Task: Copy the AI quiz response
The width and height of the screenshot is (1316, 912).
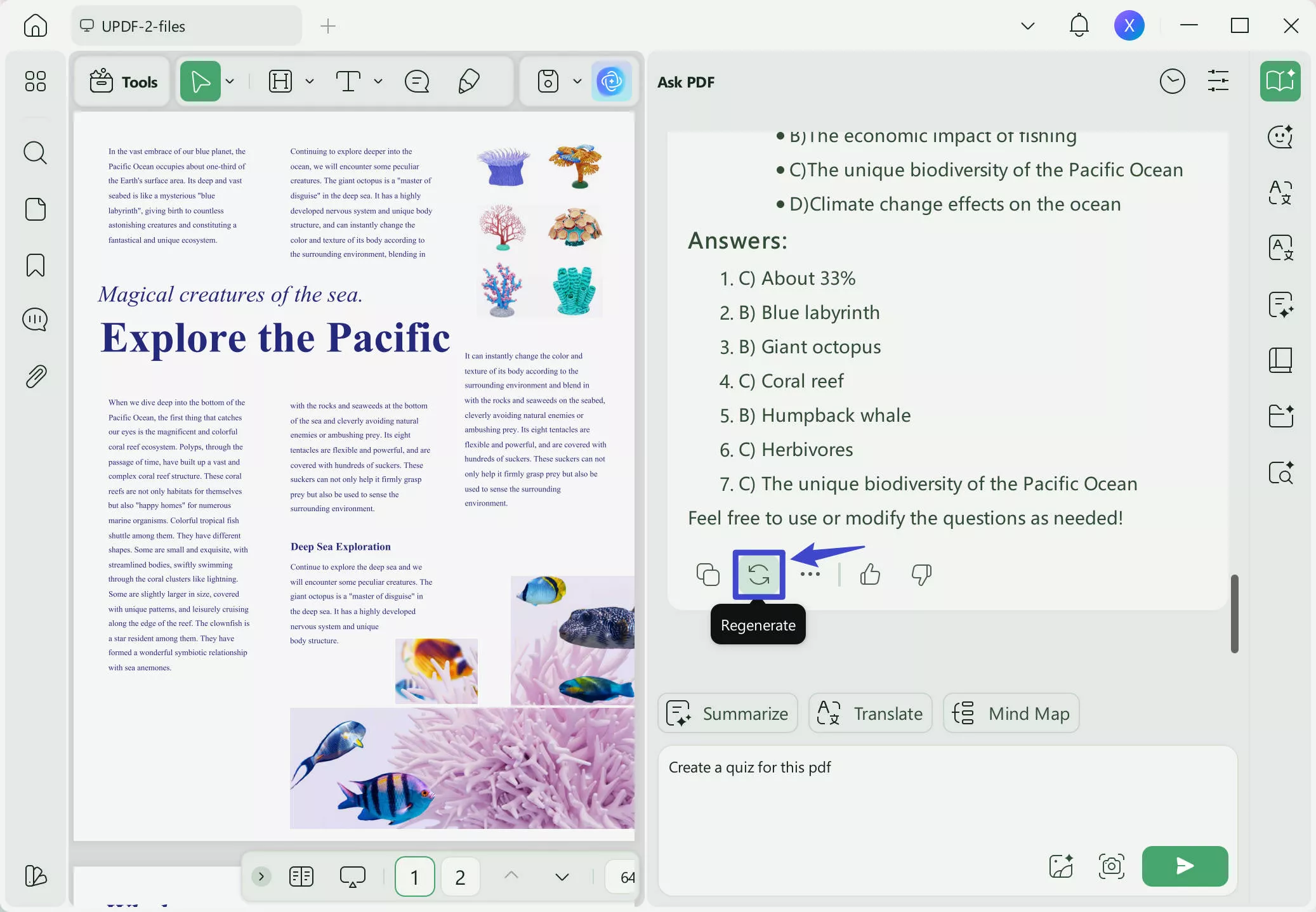Action: click(x=708, y=575)
